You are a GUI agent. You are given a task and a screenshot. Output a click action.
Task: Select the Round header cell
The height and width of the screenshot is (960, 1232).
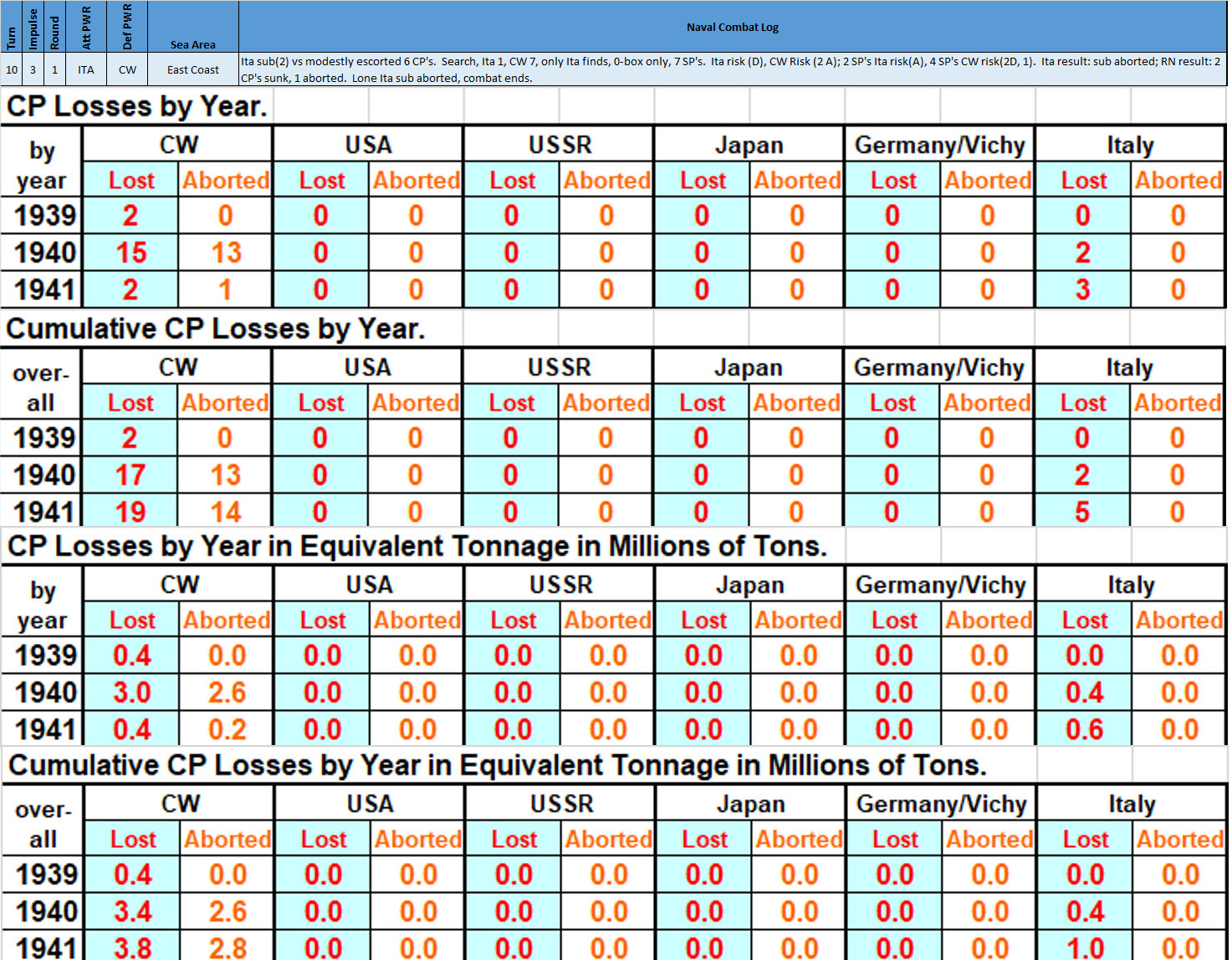(x=54, y=26)
